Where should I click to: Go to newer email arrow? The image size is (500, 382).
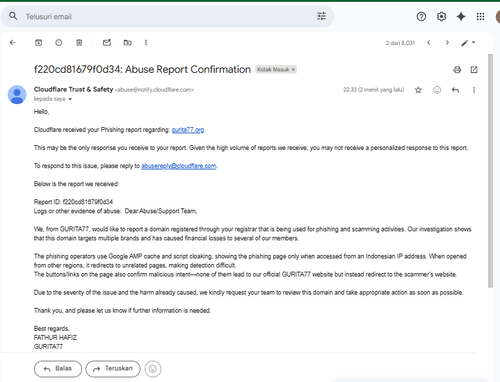(x=429, y=43)
